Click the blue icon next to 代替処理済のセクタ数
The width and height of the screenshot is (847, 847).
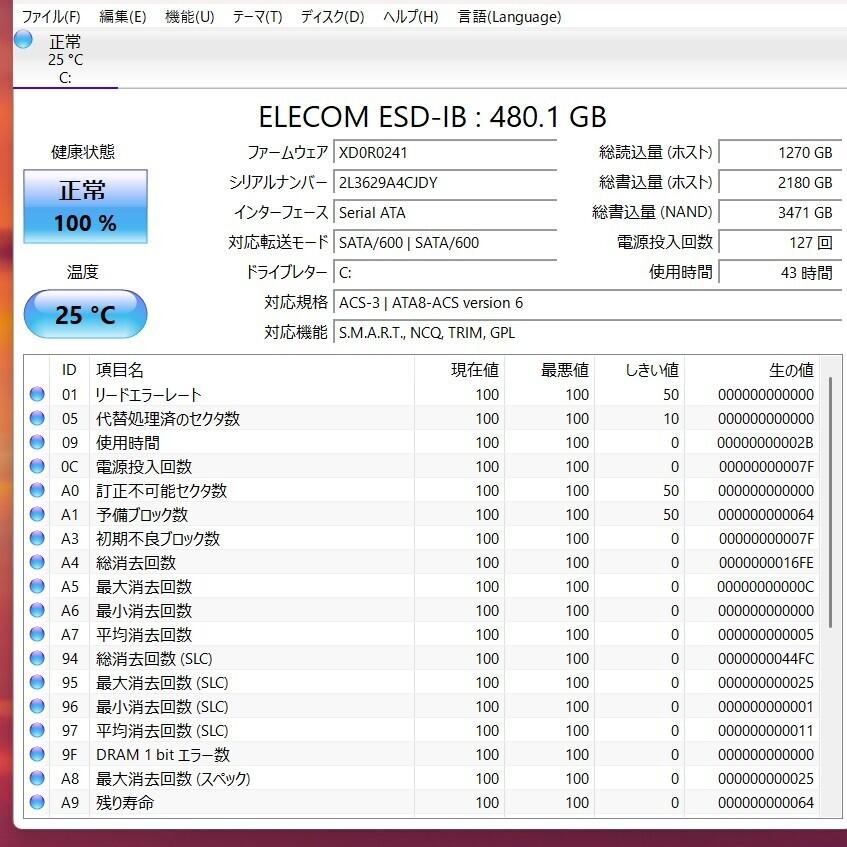click(37, 419)
